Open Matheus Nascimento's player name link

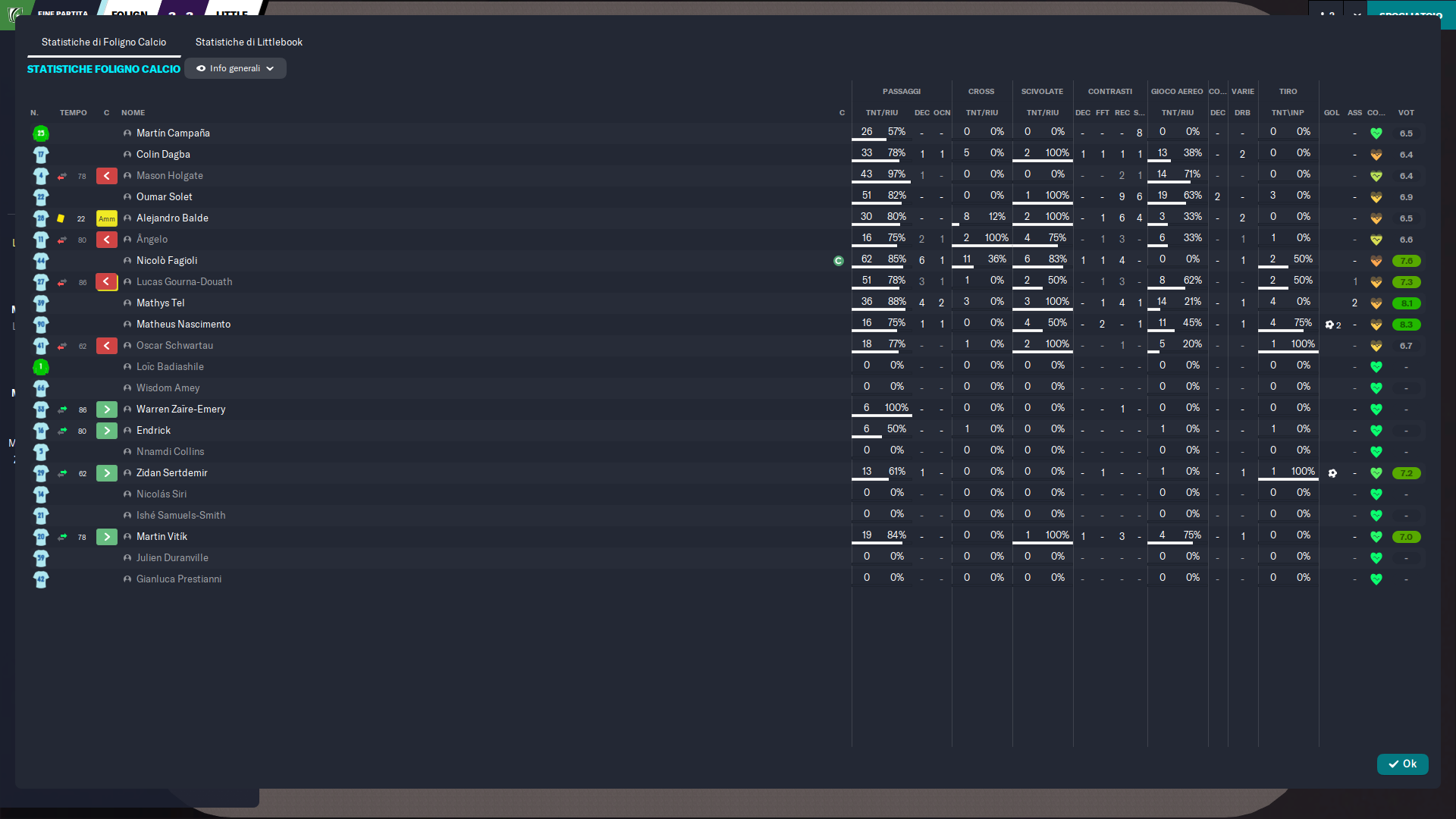184,325
